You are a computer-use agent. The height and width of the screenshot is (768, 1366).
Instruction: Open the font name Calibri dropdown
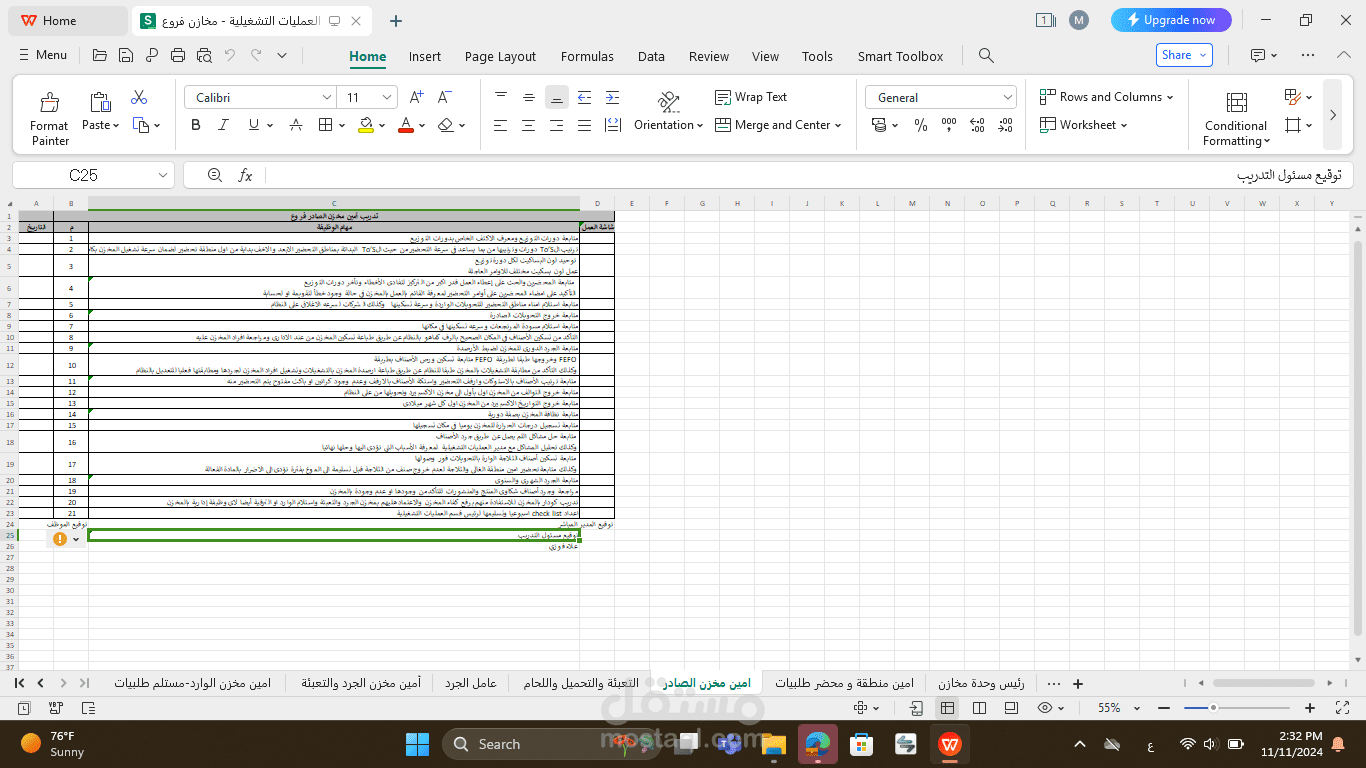327,97
